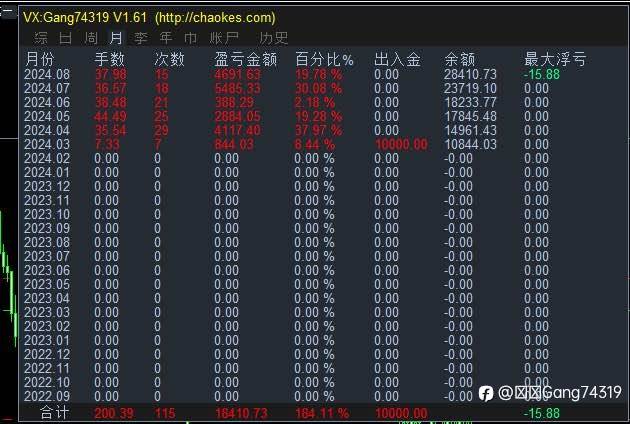630x424 pixels.
Task: Click lots value 44.49 for 2024.05
Action: click(x=110, y=117)
